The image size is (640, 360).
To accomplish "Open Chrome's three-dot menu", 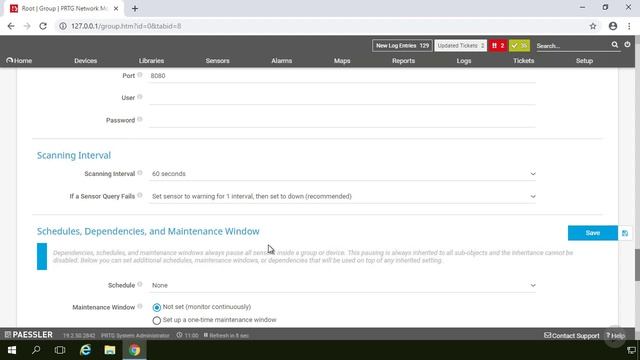I will 629,26.
